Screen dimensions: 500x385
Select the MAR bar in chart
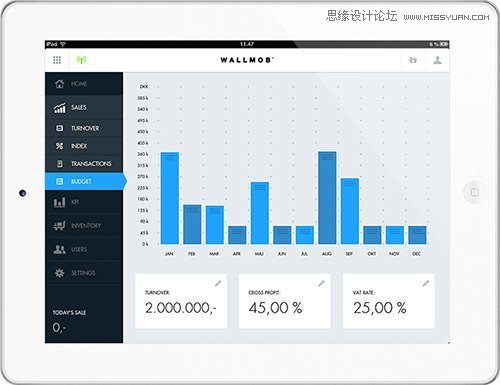click(x=215, y=225)
